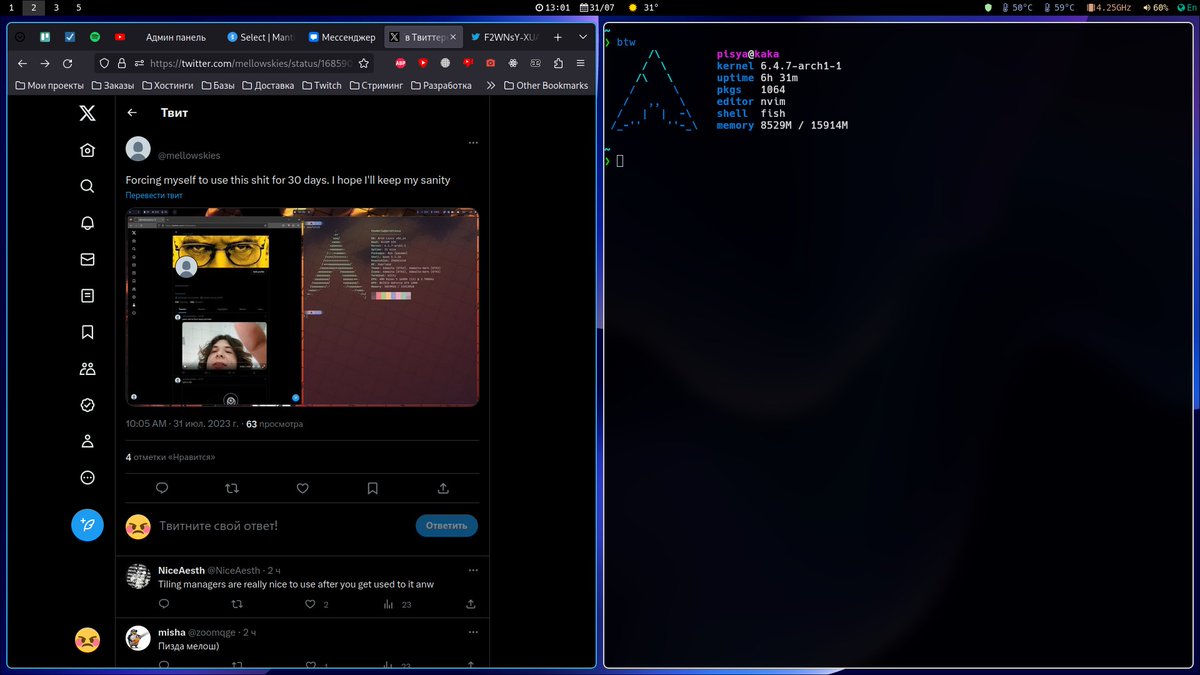Open pinned Spotify tab
Viewport: 1200px width, 675px height.
pyautogui.click(x=95, y=37)
